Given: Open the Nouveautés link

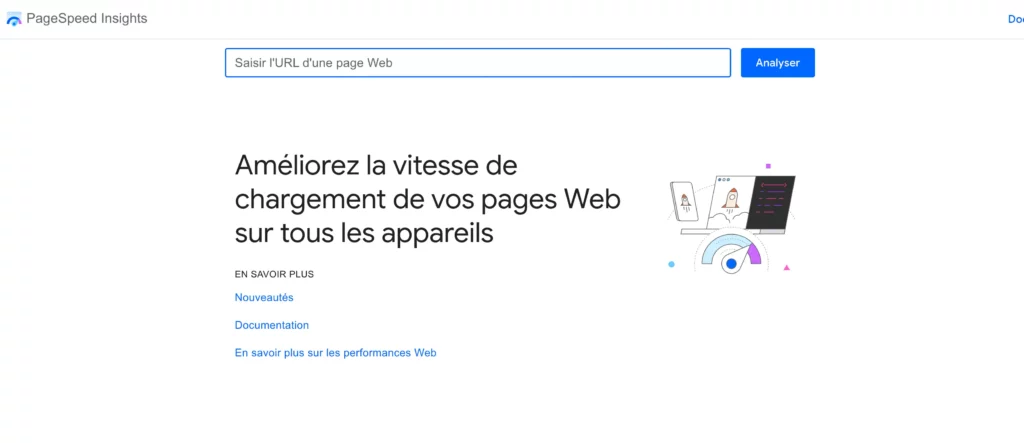Looking at the screenshot, I should pyautogui.click(x=264, y=297).
